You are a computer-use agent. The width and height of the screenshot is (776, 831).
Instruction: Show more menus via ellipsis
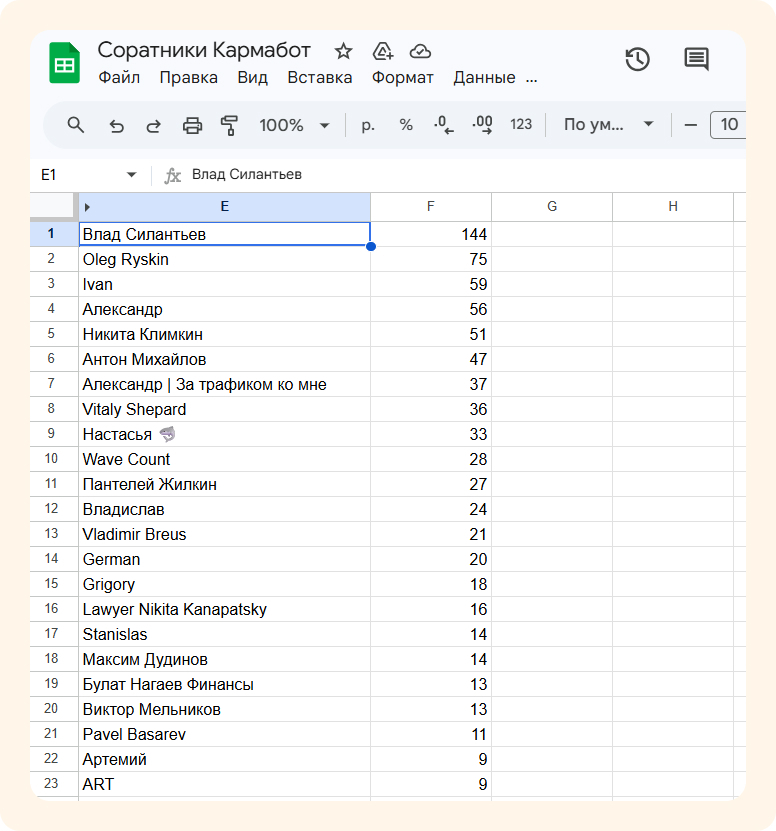coord(532,79)
